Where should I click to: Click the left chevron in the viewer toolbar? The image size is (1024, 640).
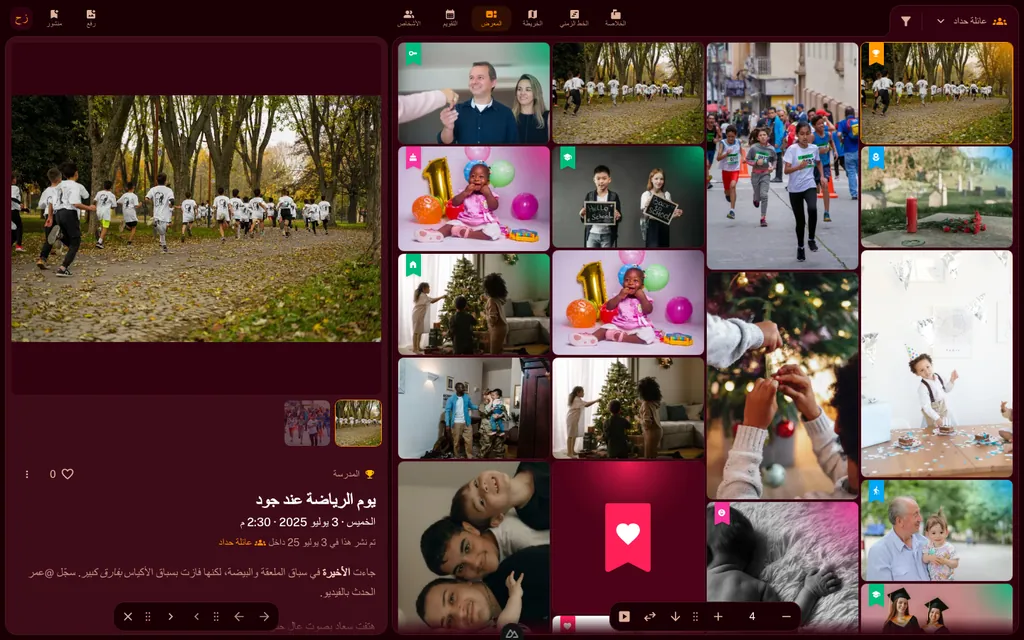pos(197,616)
